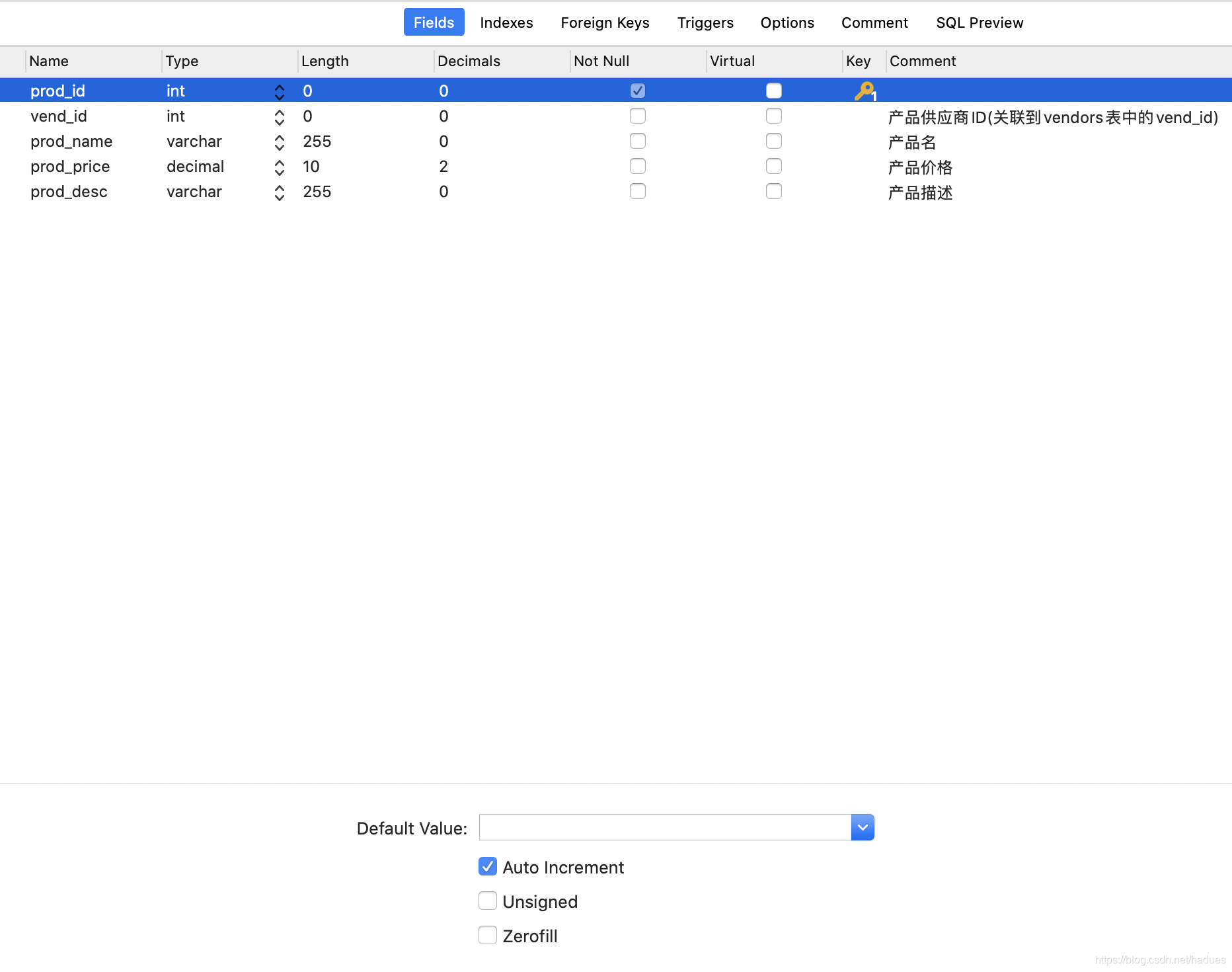Screen dimensions: 1232x972
Task: Toggle the Auto Increment checkbox
Action: click(488, 866)
